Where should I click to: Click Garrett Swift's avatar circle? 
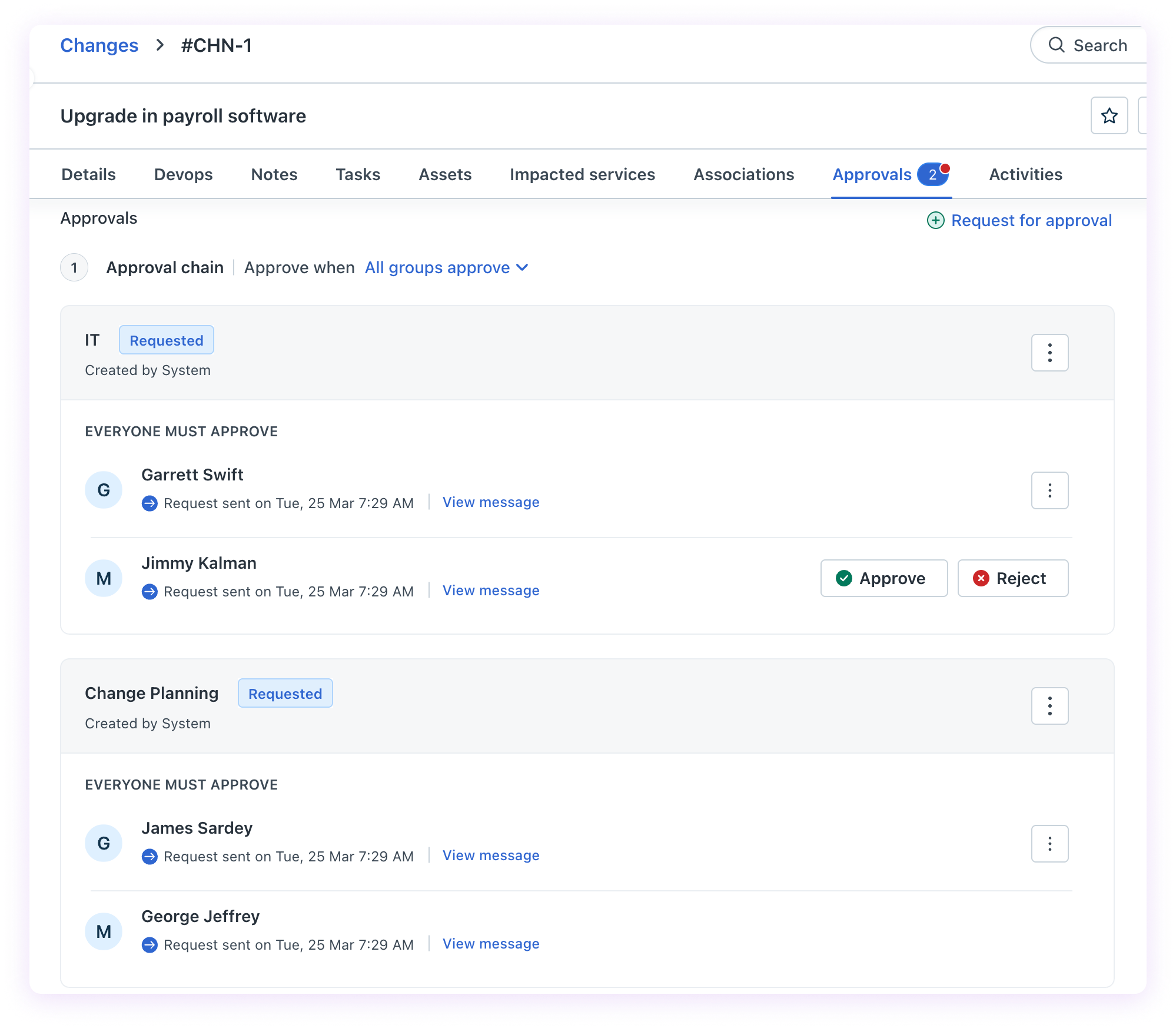coord(104,490)
